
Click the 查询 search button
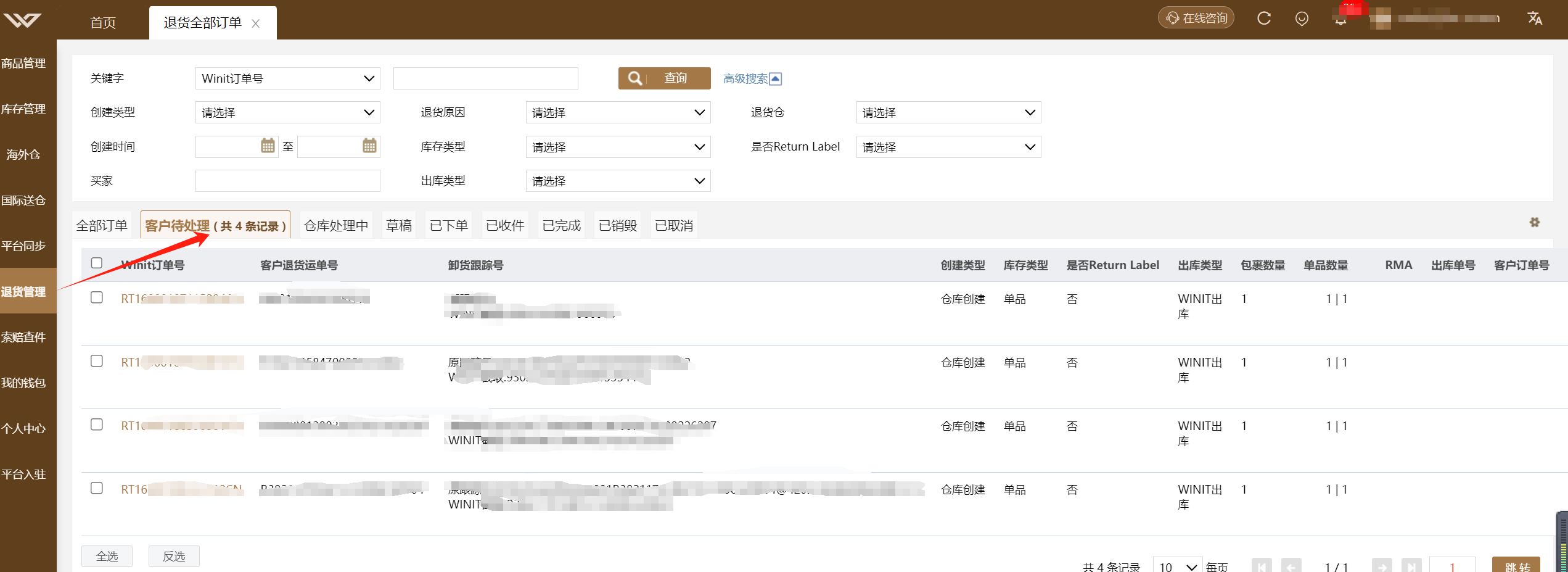(x=665, y=78)
